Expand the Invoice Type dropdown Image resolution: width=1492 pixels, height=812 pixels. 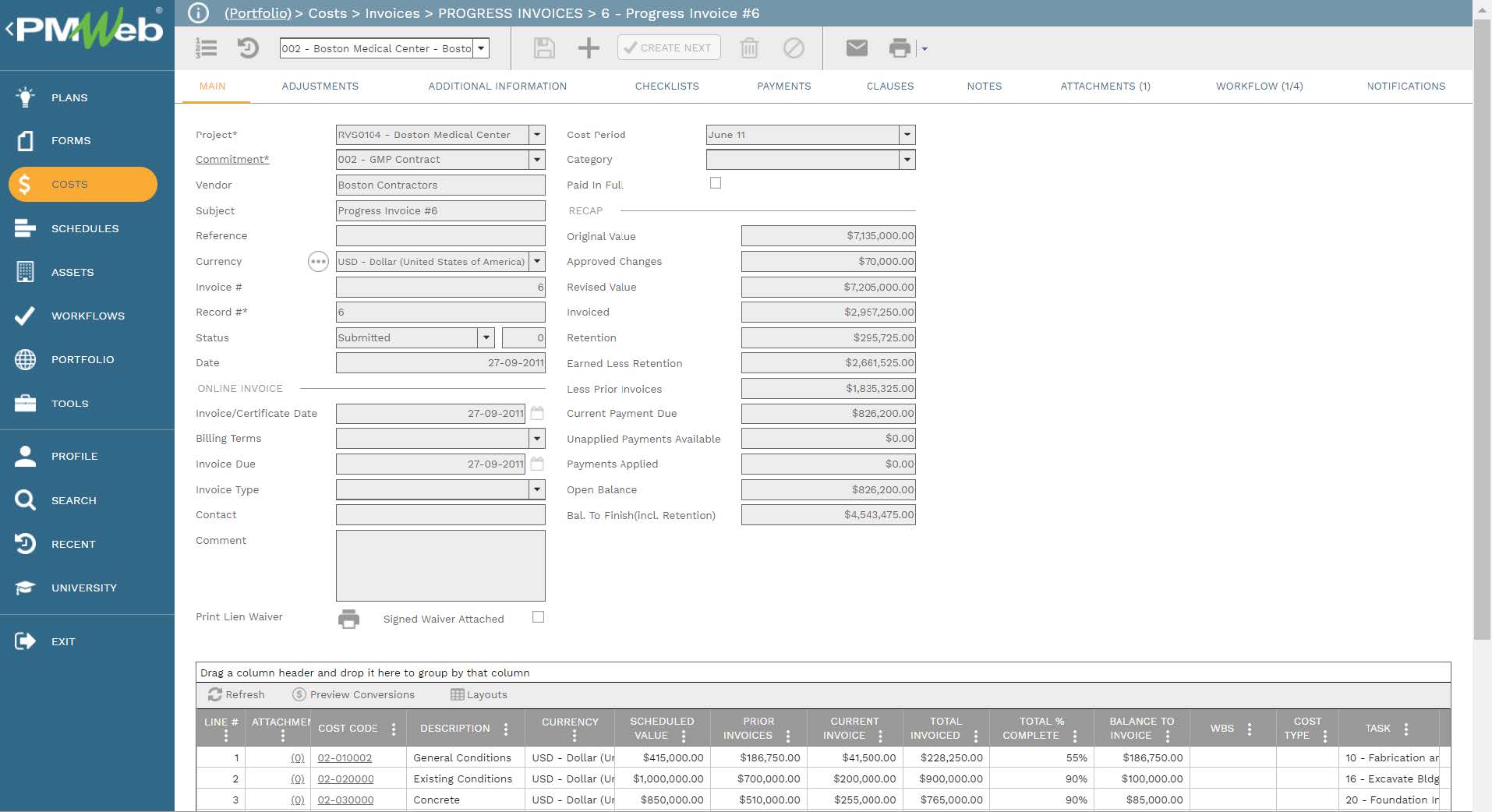tap(537, 489)
